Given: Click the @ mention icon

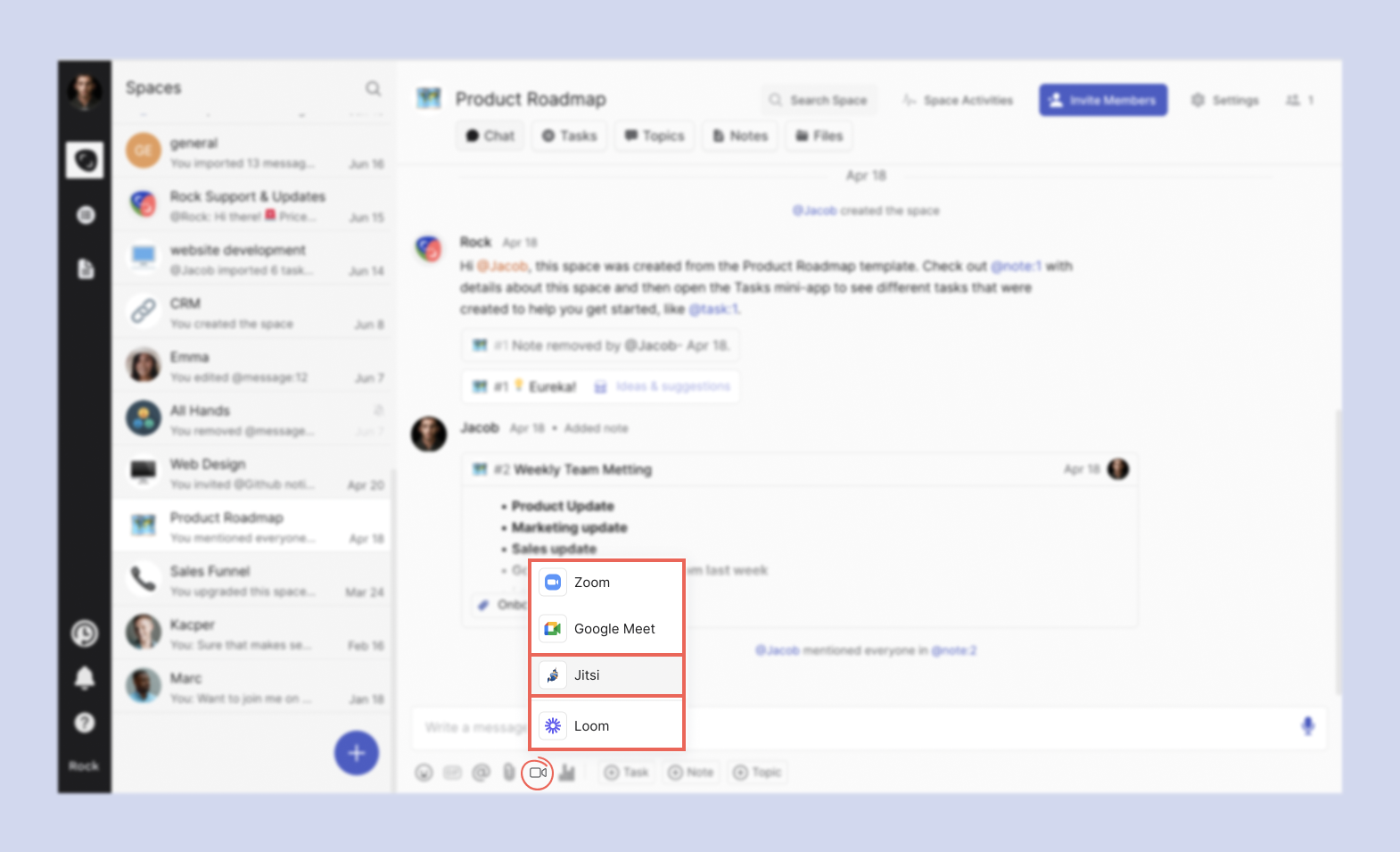Looking at the screenshot, I should [x=482, y=773].
